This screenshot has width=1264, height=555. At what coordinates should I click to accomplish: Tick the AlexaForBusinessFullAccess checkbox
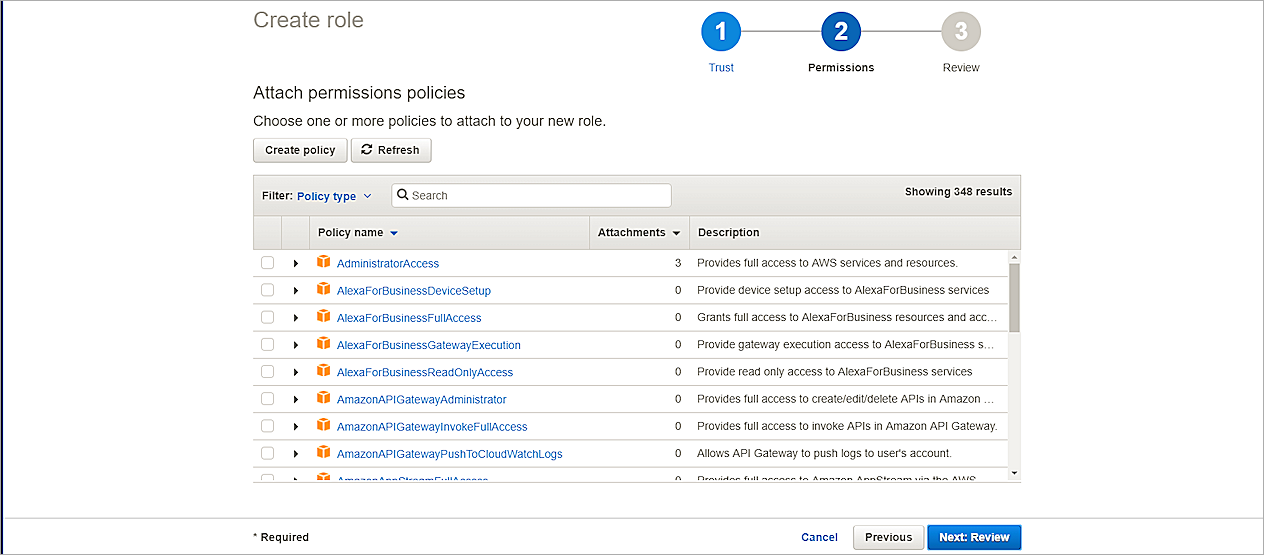click(267, 317)
